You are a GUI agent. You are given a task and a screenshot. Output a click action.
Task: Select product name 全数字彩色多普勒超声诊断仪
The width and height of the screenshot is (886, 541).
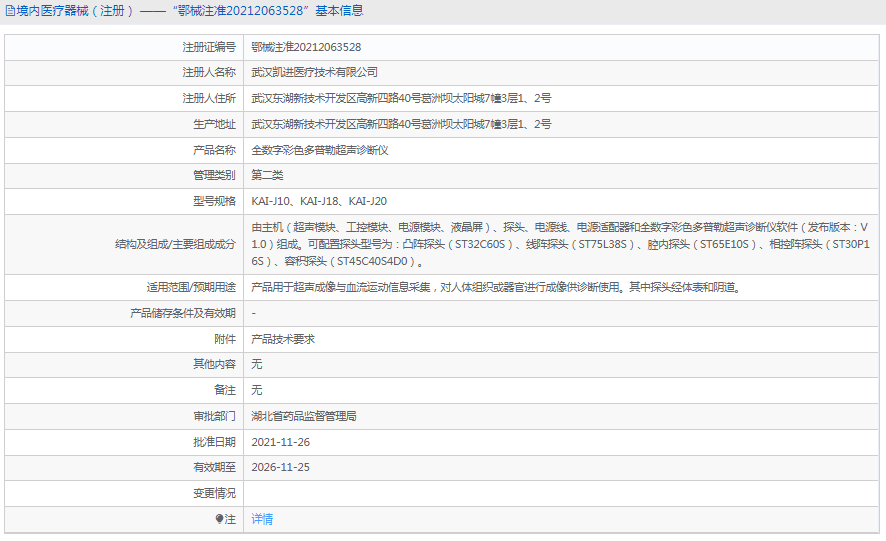320,150
